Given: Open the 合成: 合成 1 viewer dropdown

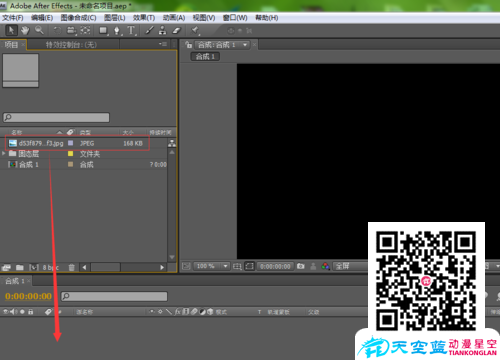Looking at the screenshot, I should [x=245, y=45].
